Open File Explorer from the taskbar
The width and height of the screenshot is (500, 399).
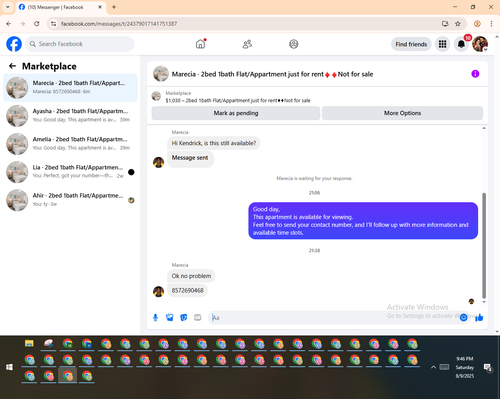tap(29, 343)
